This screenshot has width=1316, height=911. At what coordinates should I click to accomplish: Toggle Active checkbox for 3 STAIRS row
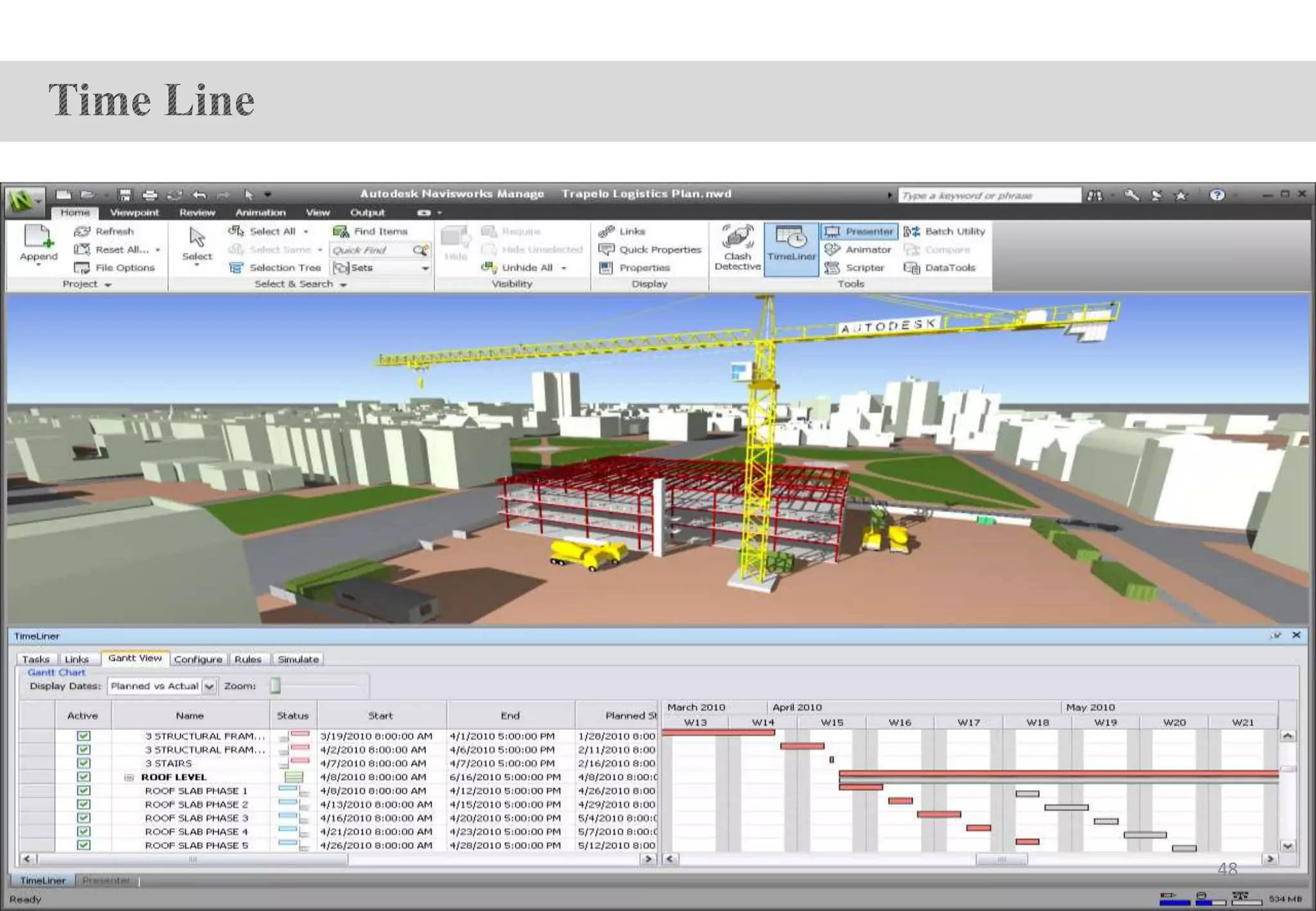84,763
